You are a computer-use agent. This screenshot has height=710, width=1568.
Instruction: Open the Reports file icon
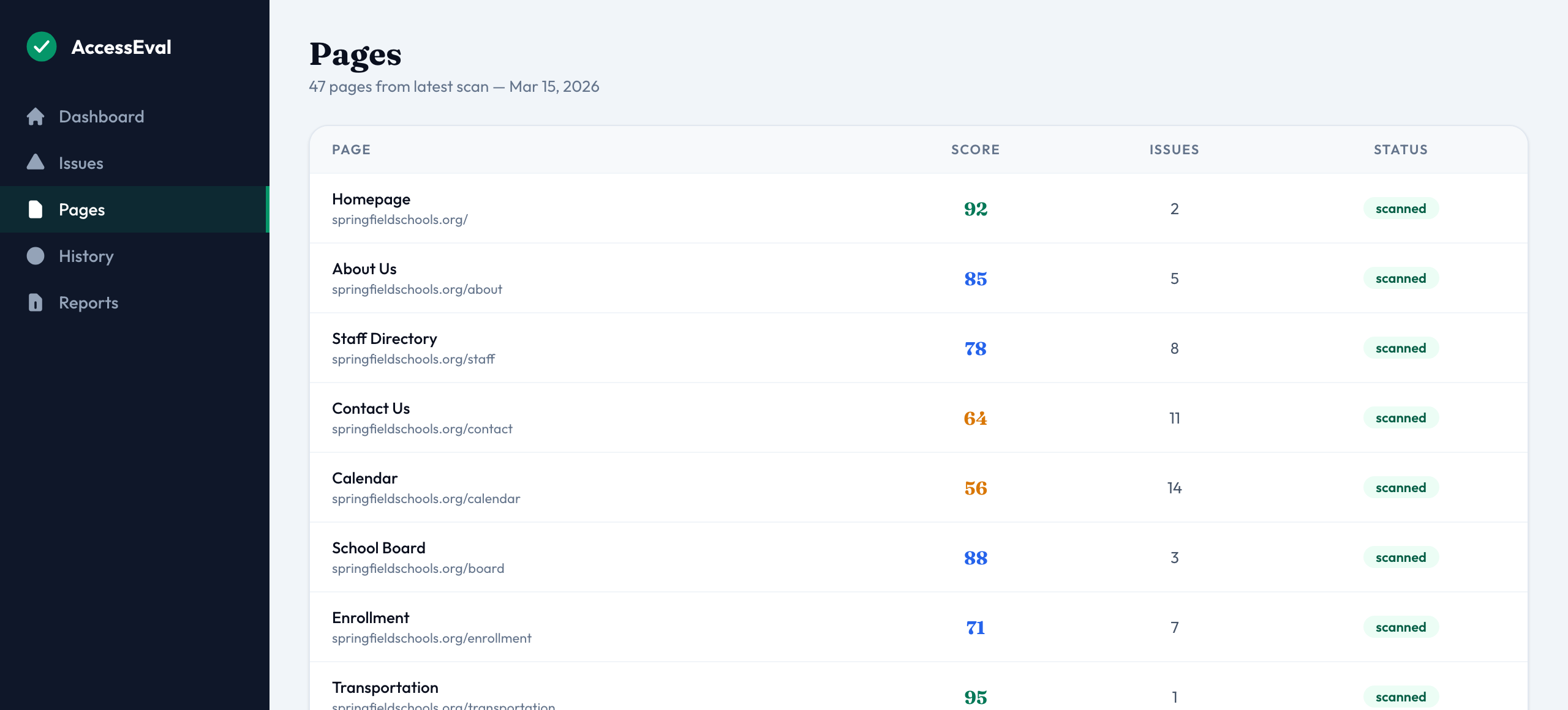[x=36, y=302]
